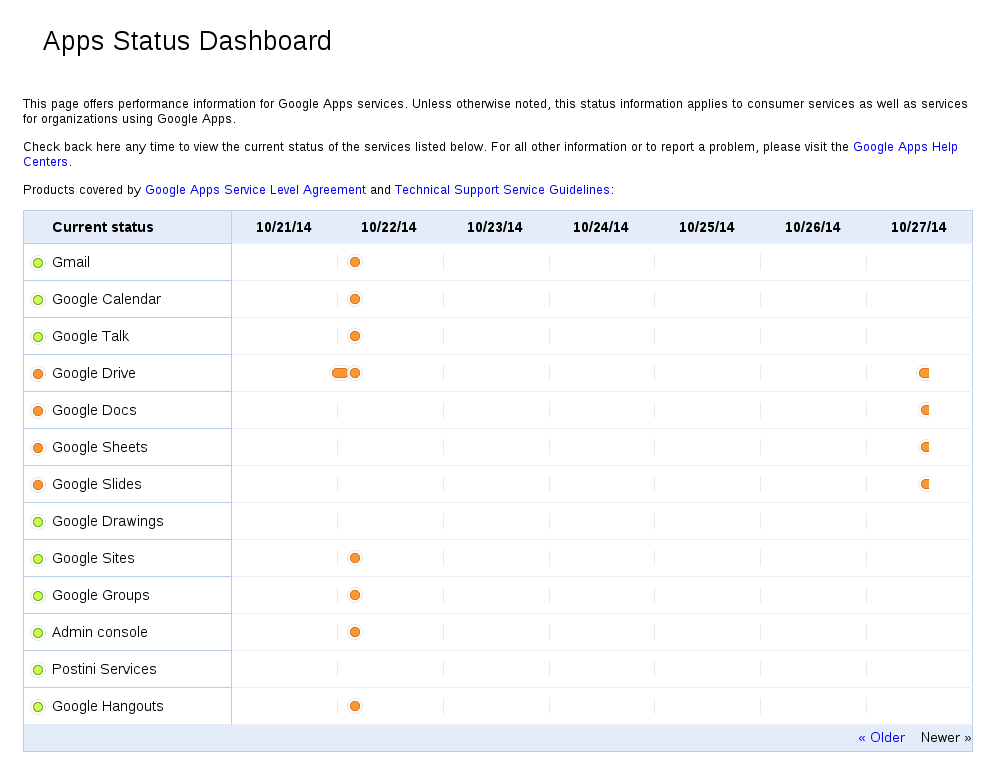The height and width of the screenshot is (759, 988).
Task: Click the Google Slides service name
Action: (97, 484)
